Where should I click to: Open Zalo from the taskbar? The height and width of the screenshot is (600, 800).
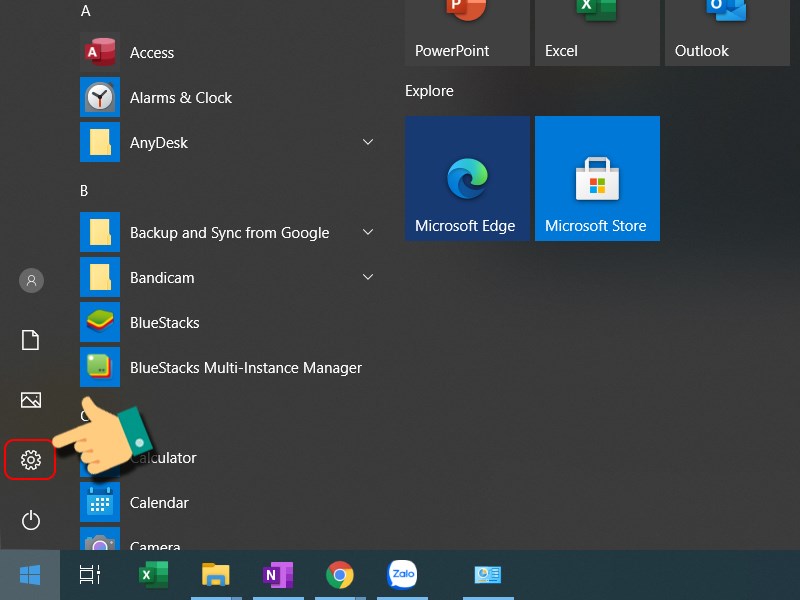(402, 574)
